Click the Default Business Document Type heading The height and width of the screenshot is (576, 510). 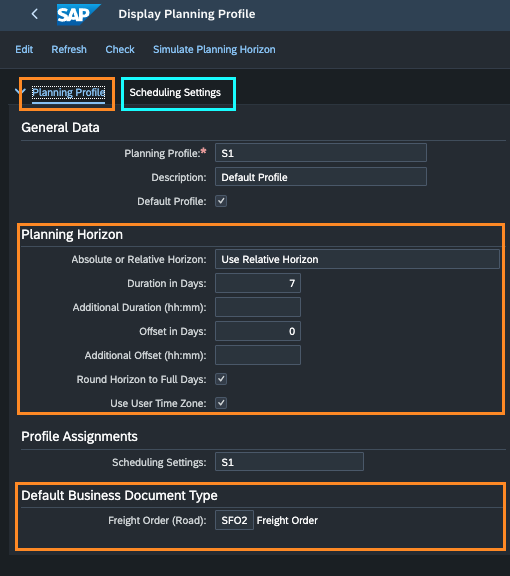pos(119,495)
